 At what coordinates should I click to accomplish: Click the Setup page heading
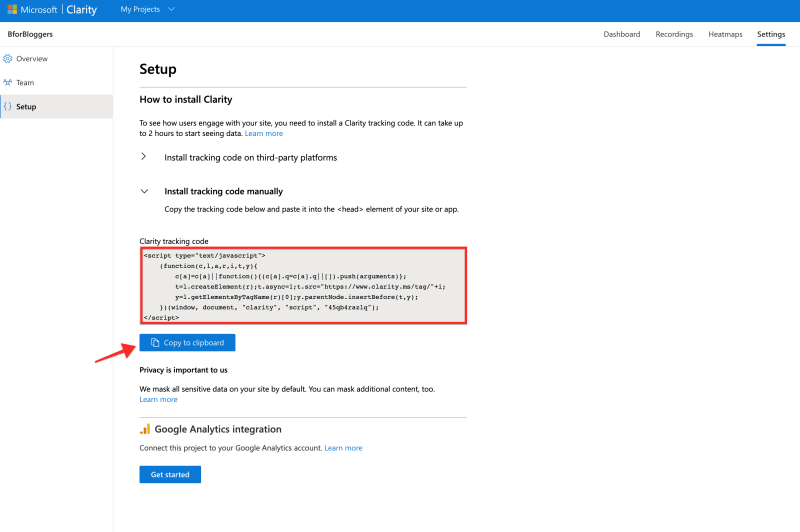[x=158, y=69]
